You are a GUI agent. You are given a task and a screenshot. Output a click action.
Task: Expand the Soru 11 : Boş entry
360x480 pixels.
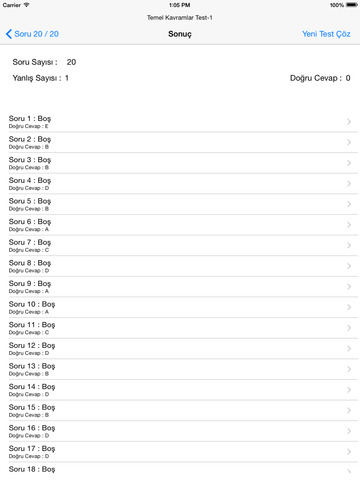point(183,328)
